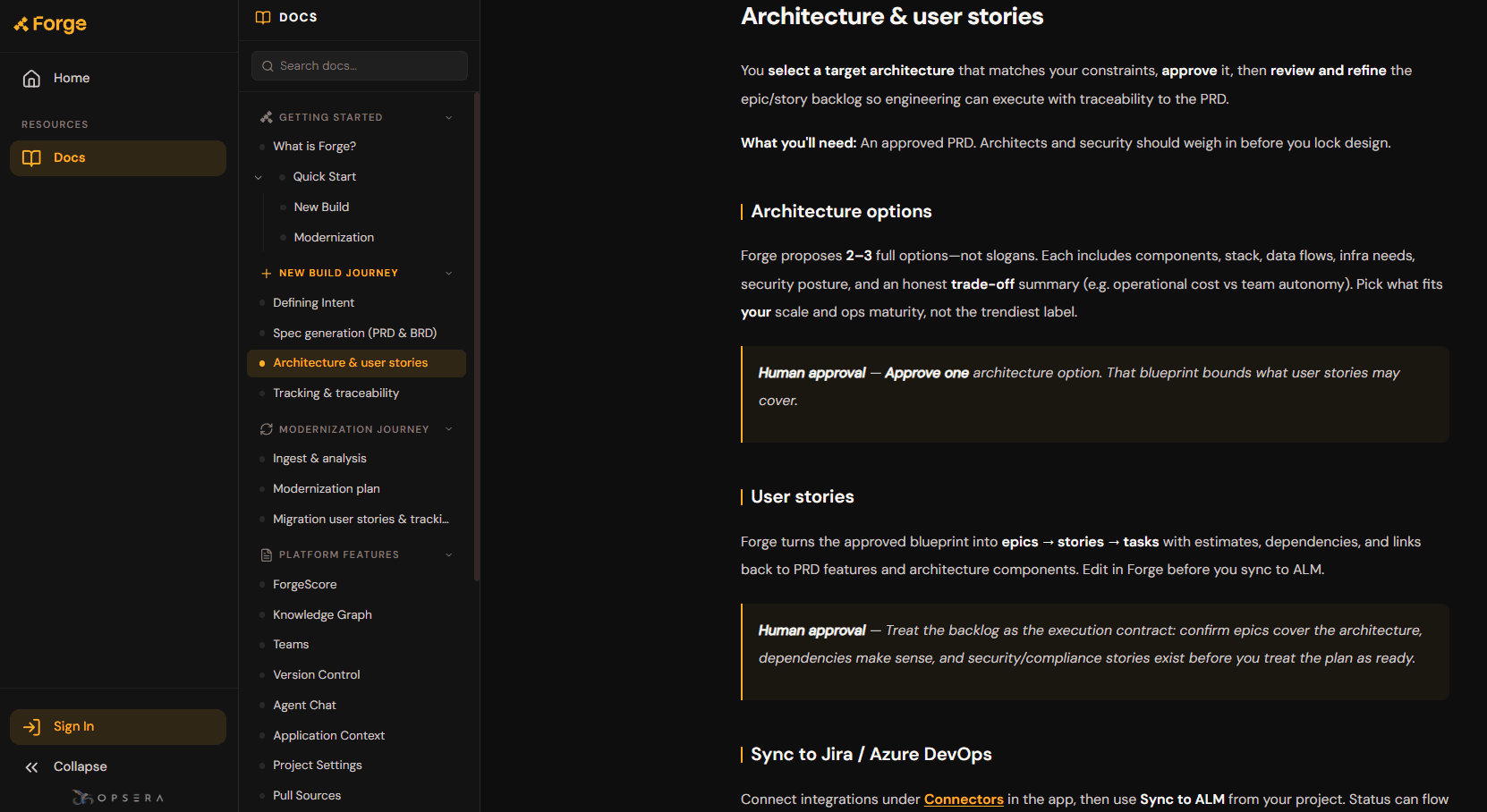Viewport: 1487px width, 812px height.
Task: Focus the Search docs input field
Action: click(360, 66)
